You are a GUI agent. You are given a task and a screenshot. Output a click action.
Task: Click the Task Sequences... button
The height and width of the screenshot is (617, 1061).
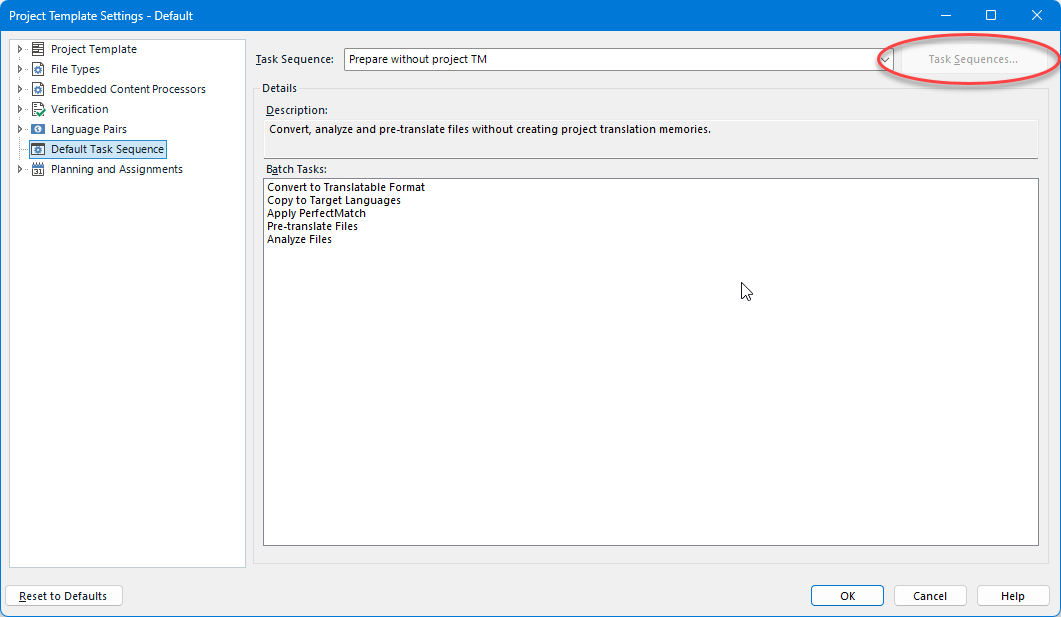973,60
